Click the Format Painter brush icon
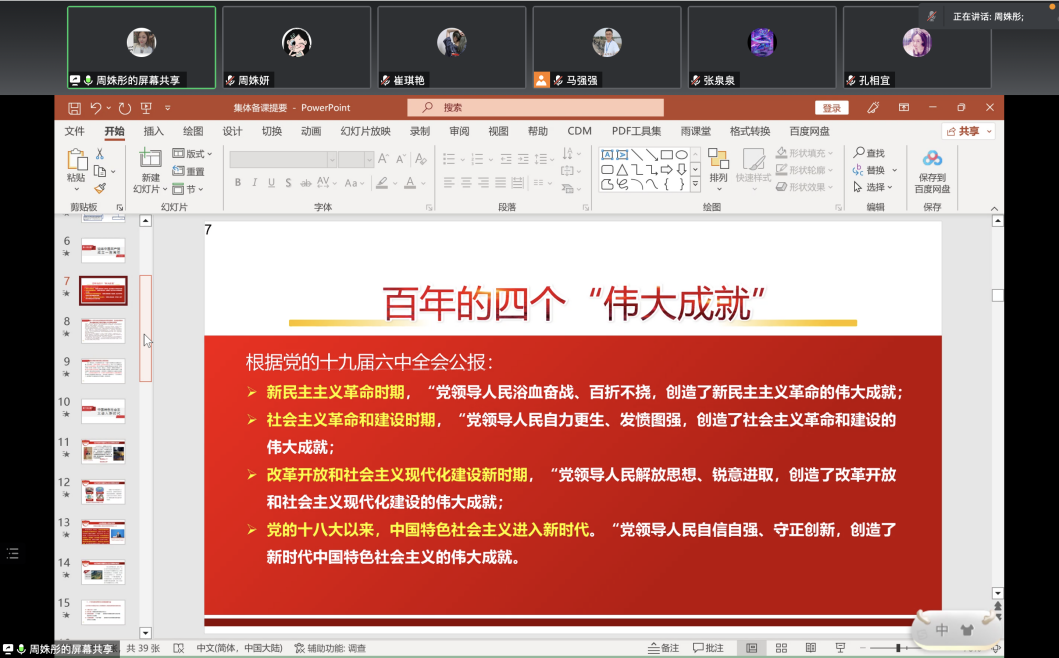1059x658 pixels. pos(100,187)
